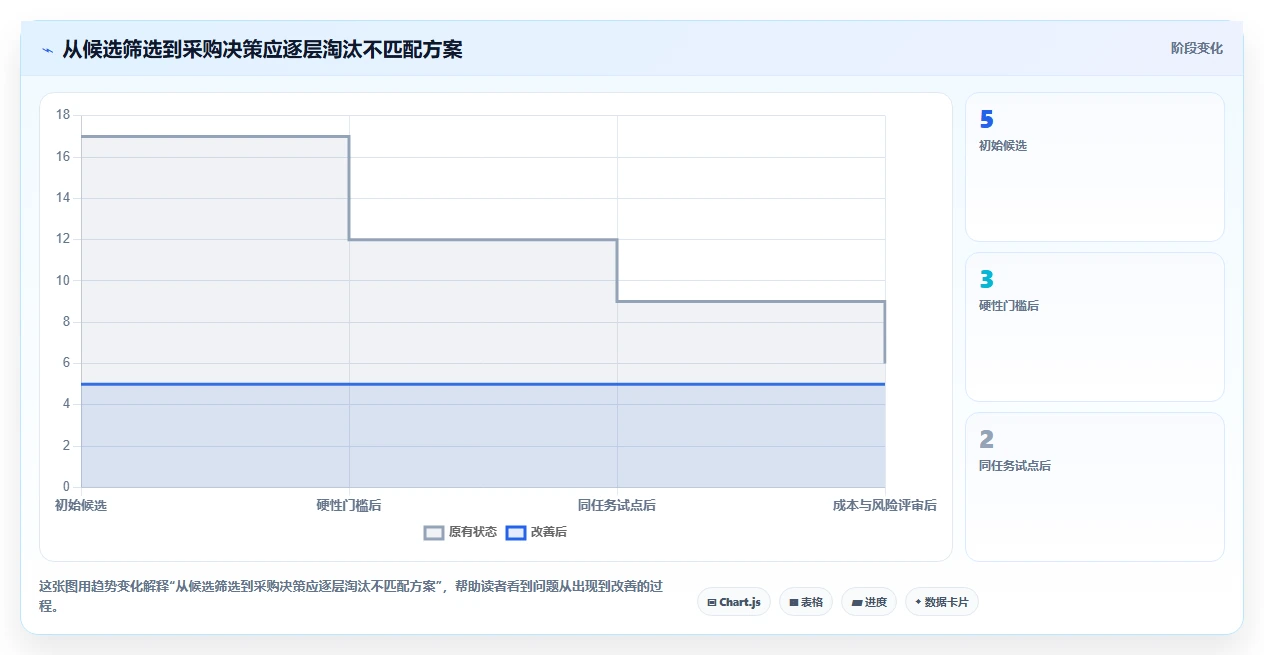
Task: Click the x-axis label 初始候选
Action: click(x=81, y=505)
